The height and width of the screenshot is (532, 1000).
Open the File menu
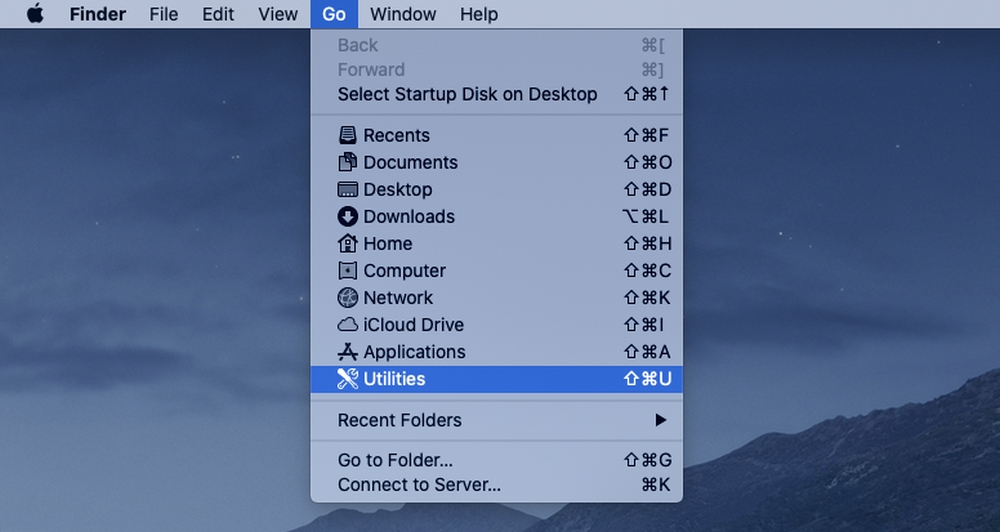[164, 14]
